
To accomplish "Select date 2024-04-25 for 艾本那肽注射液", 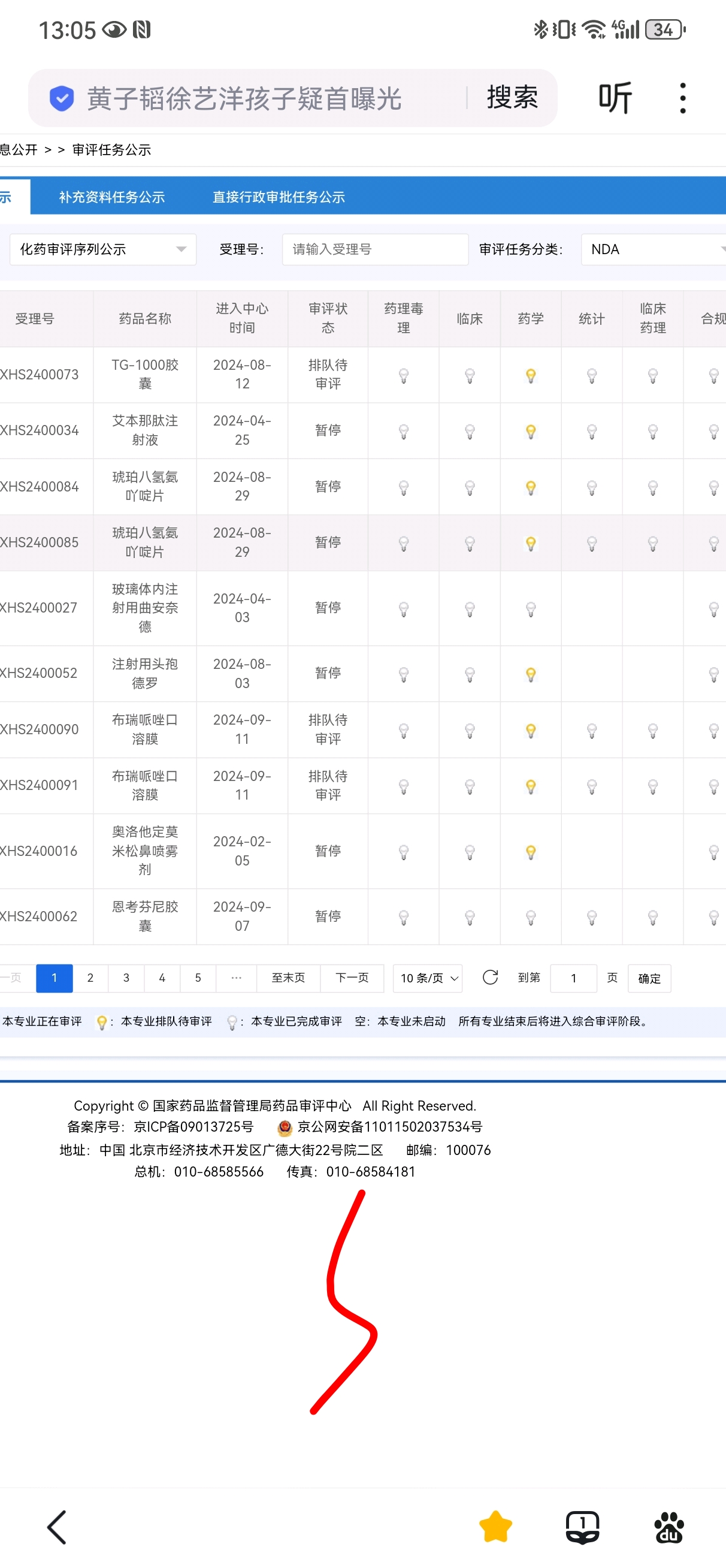I will (242, 430).
